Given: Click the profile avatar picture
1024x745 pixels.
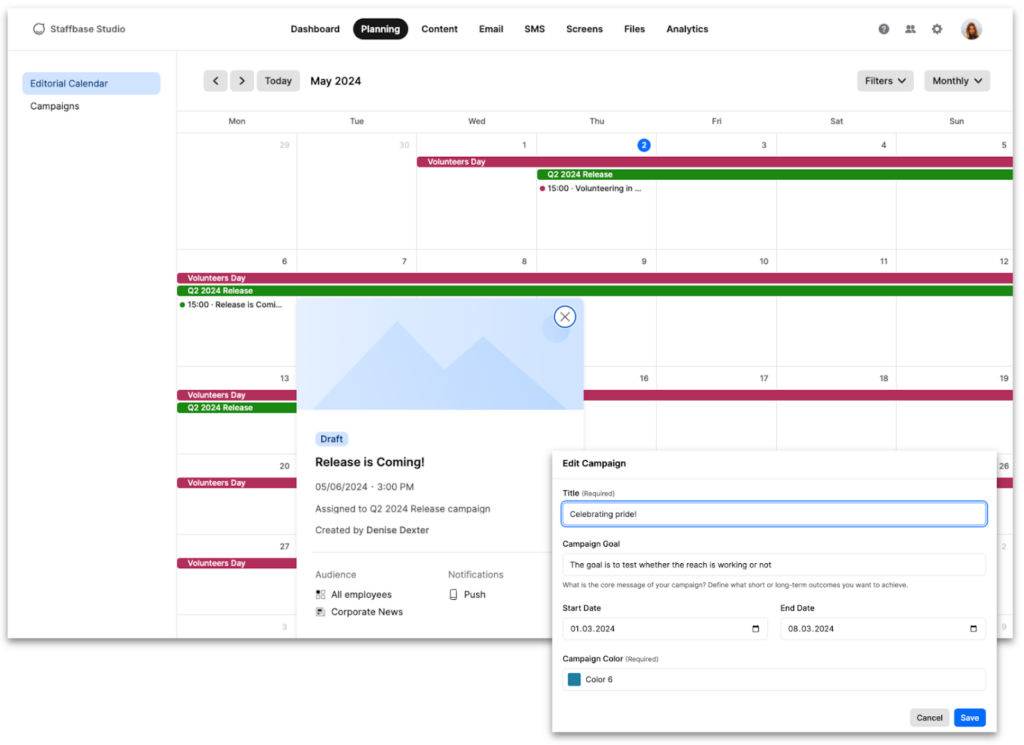Looking at the screenshot, I should pyautogui.click(x=970, y=29).
